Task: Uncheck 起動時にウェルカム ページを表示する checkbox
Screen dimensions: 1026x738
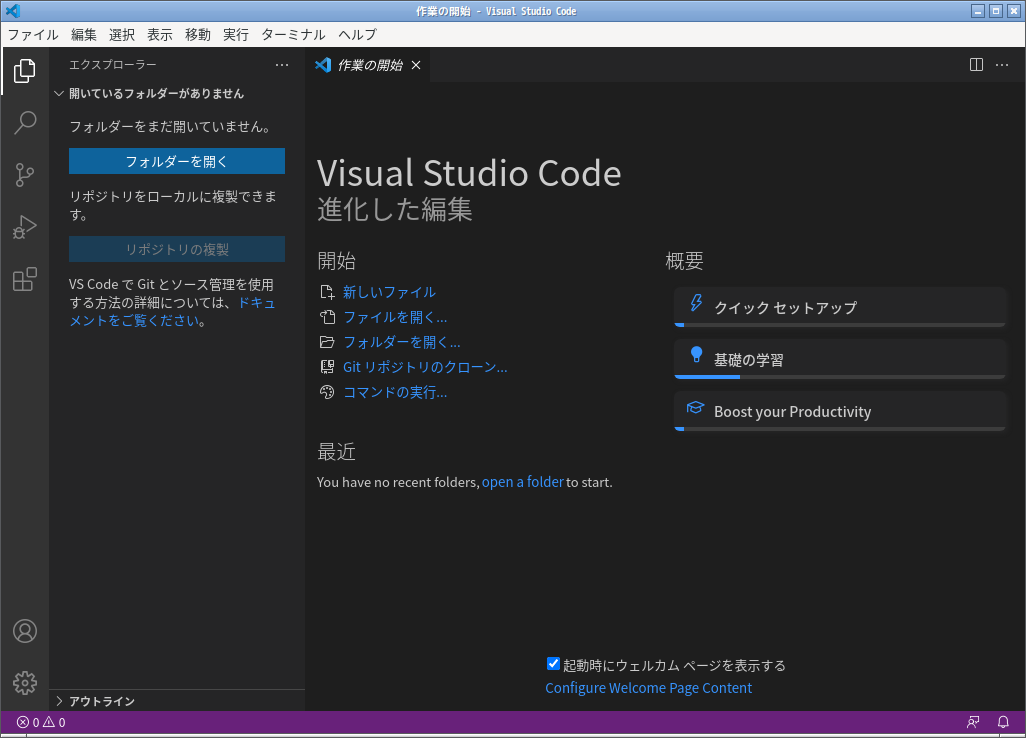Action: point(553,664)
